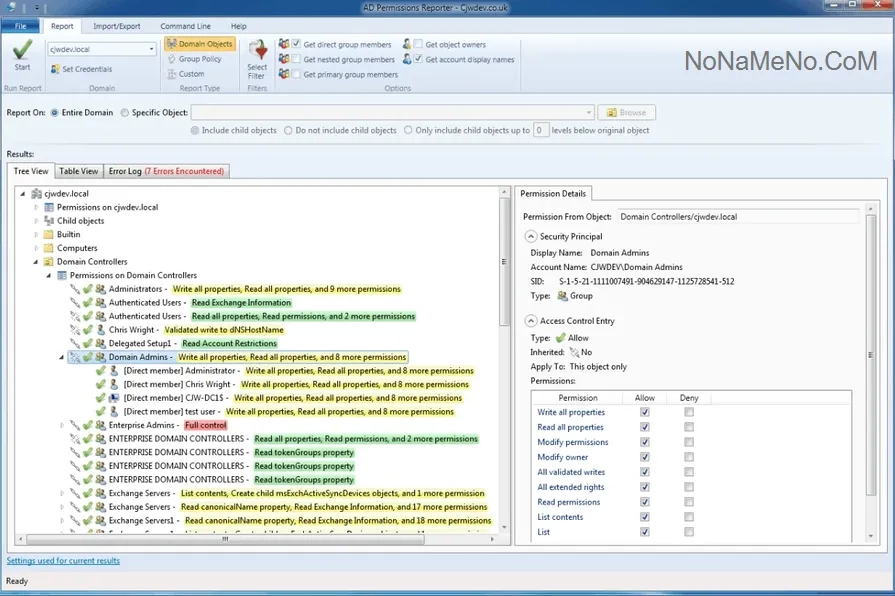Expand the Enterprise Admins tree node
The width and height of the screenshot is (895, 596).
click(x=62, y=425)
